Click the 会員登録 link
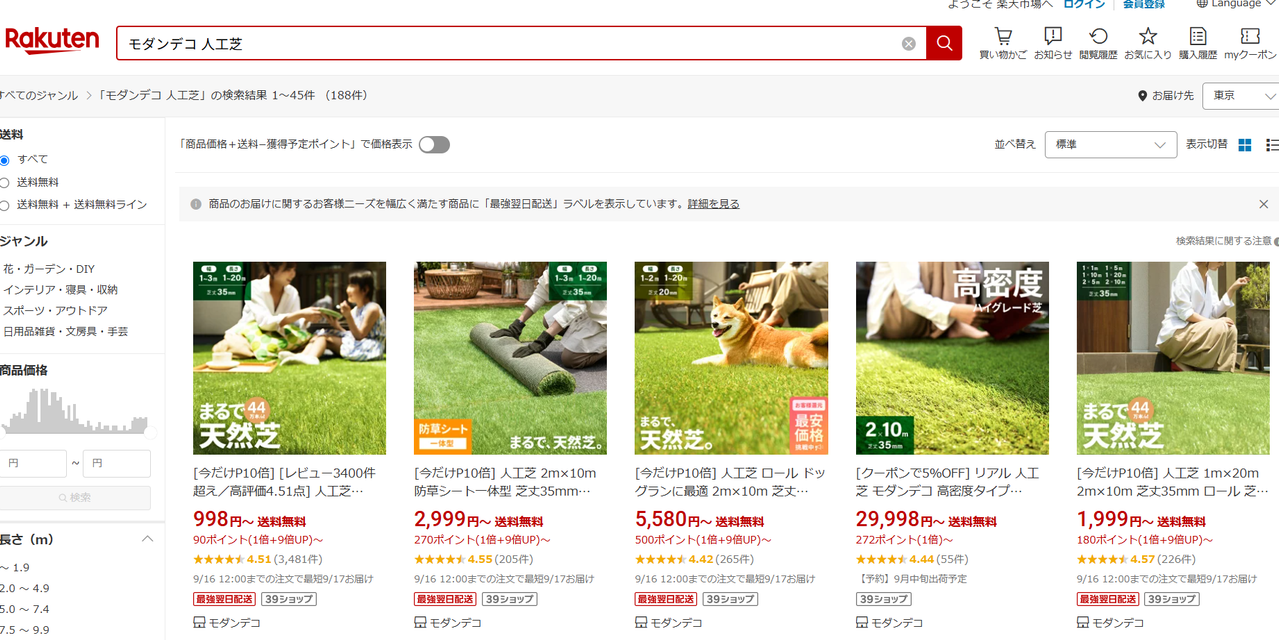1279x640 pixels. (x=1144, y=4)
